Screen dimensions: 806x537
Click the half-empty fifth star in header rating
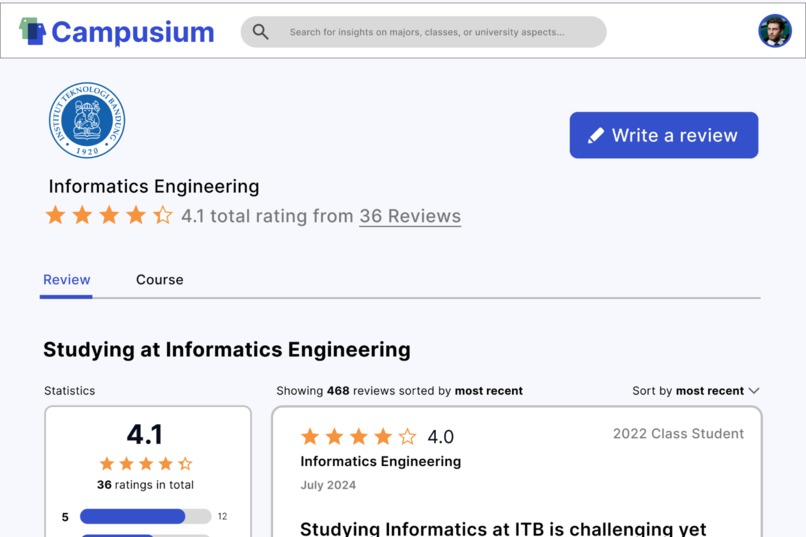click(163, 215)
